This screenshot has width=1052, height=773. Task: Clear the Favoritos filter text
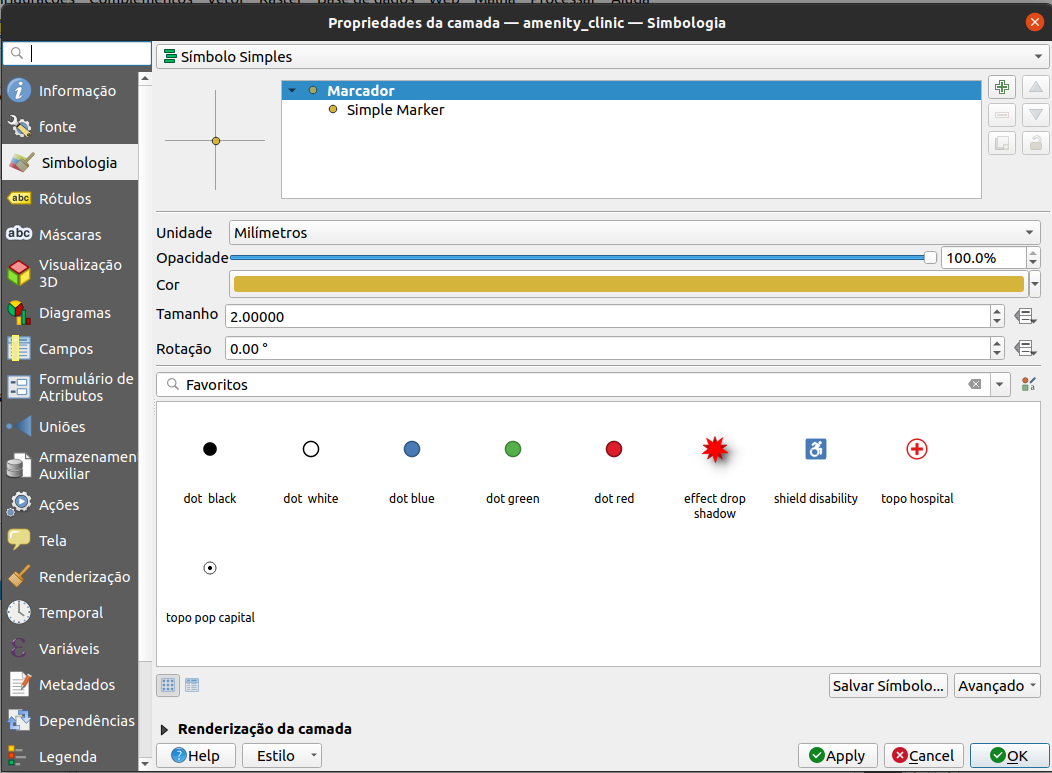(x=975, y=384)
